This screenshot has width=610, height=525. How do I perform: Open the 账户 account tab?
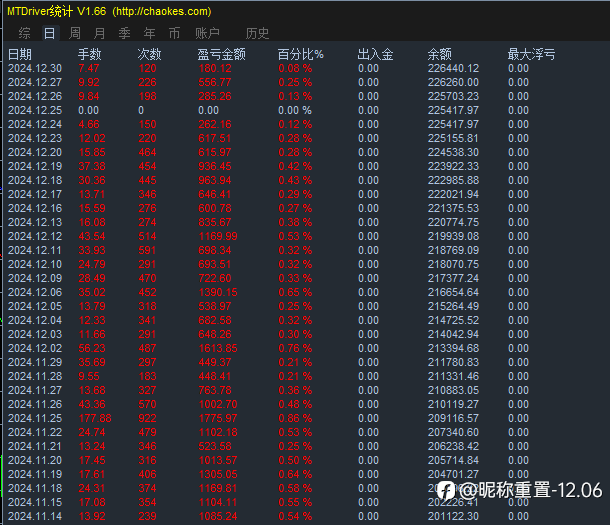(207, 33)
